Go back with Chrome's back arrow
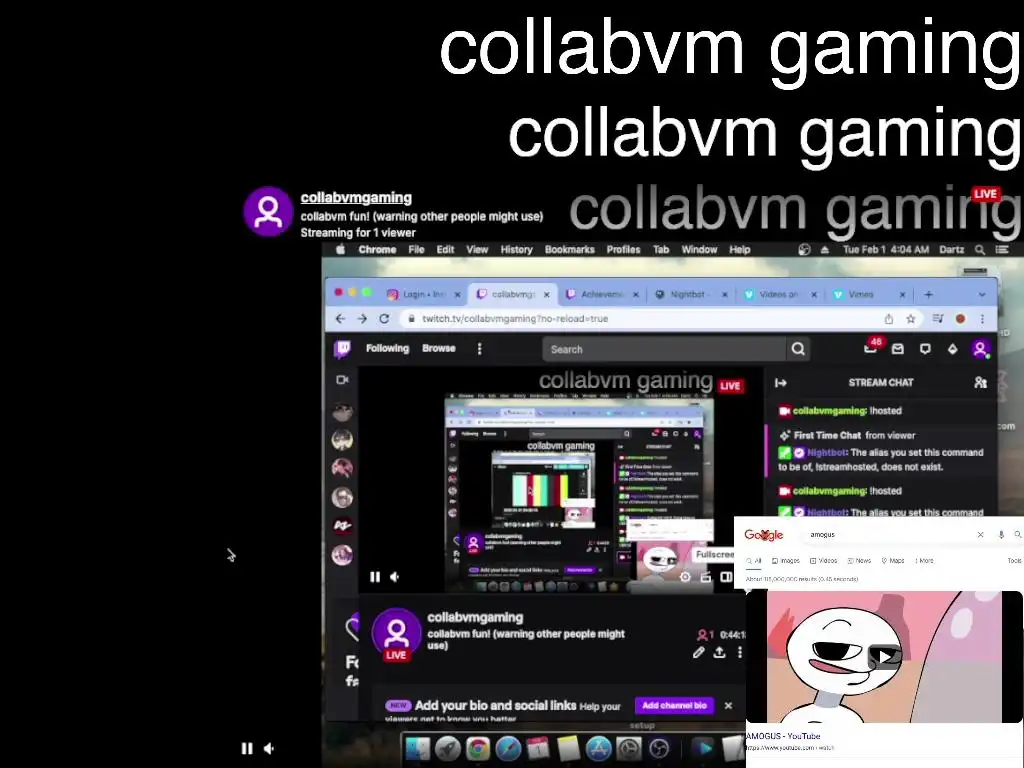Screen dimensions: 1024x768 (340, 319)
